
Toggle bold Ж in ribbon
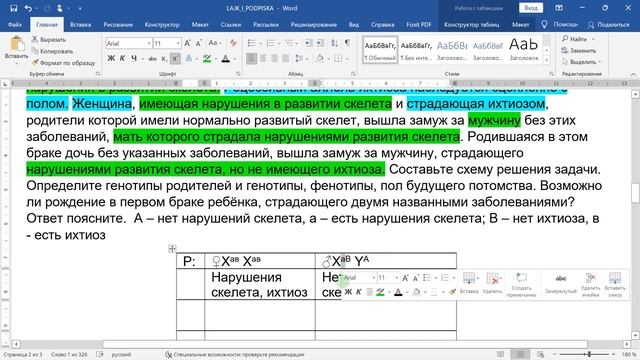(111, 59)
